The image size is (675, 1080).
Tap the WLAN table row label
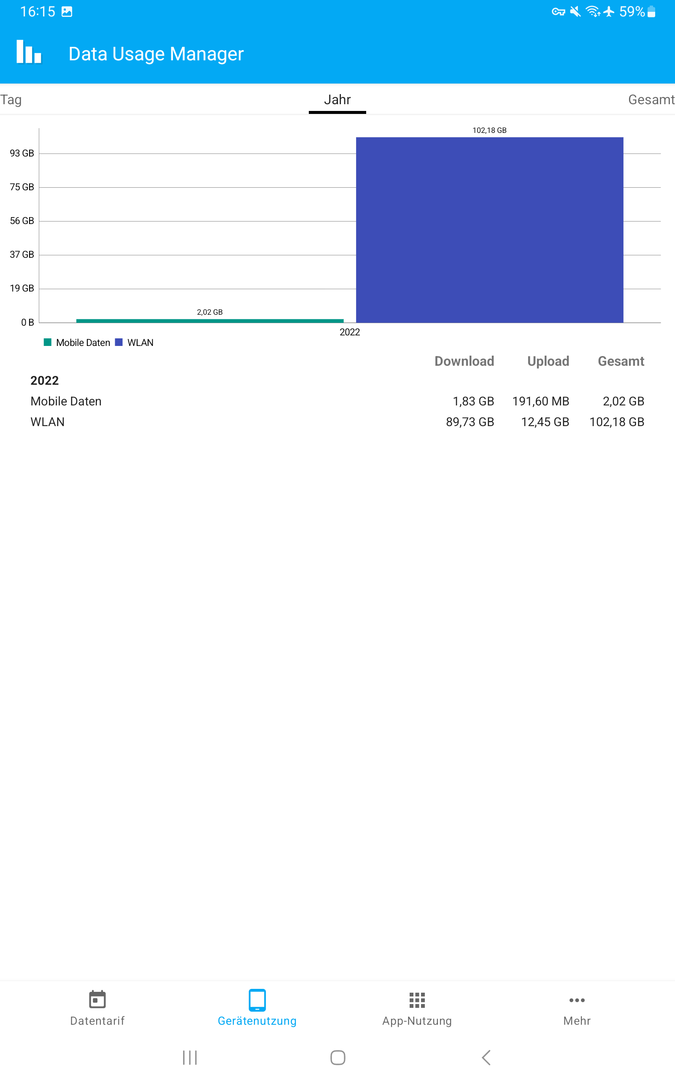(x=47, y=422)
